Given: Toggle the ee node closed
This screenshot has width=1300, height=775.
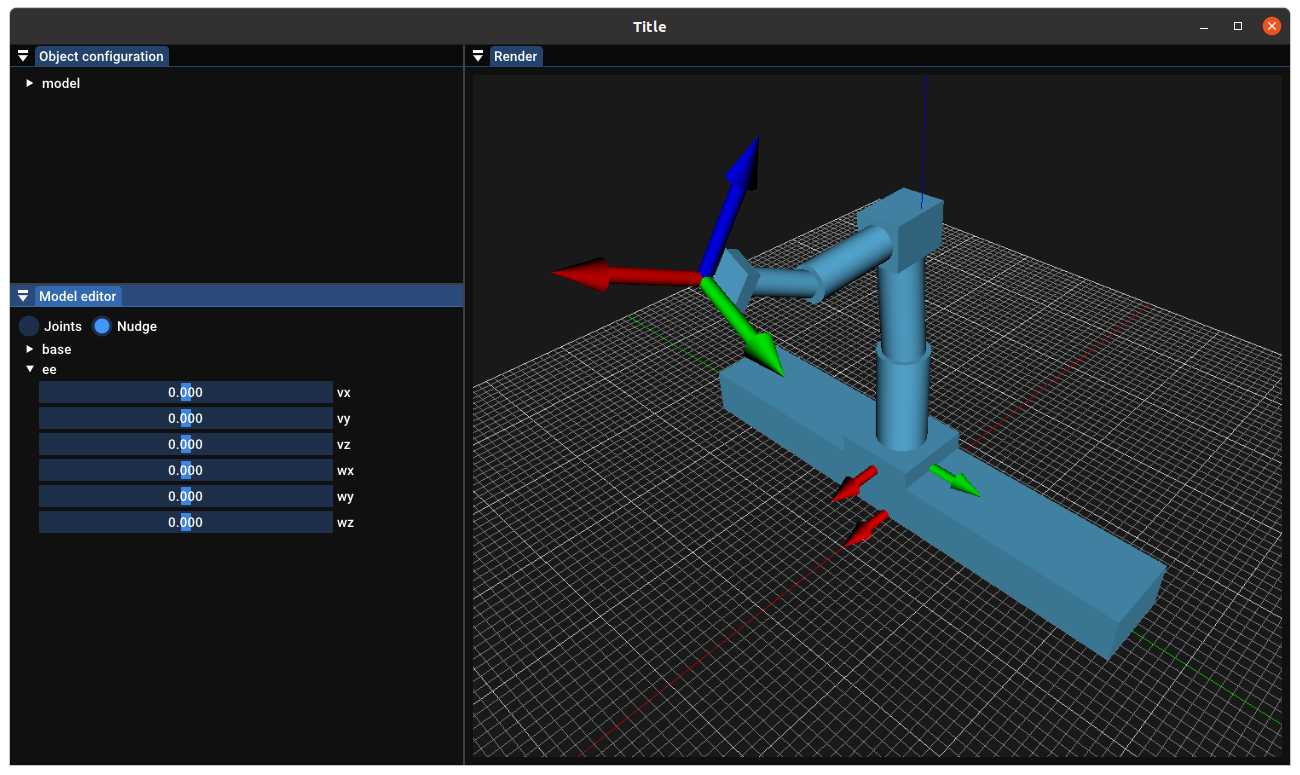Looking at the screenshot, I should (29, 368).
